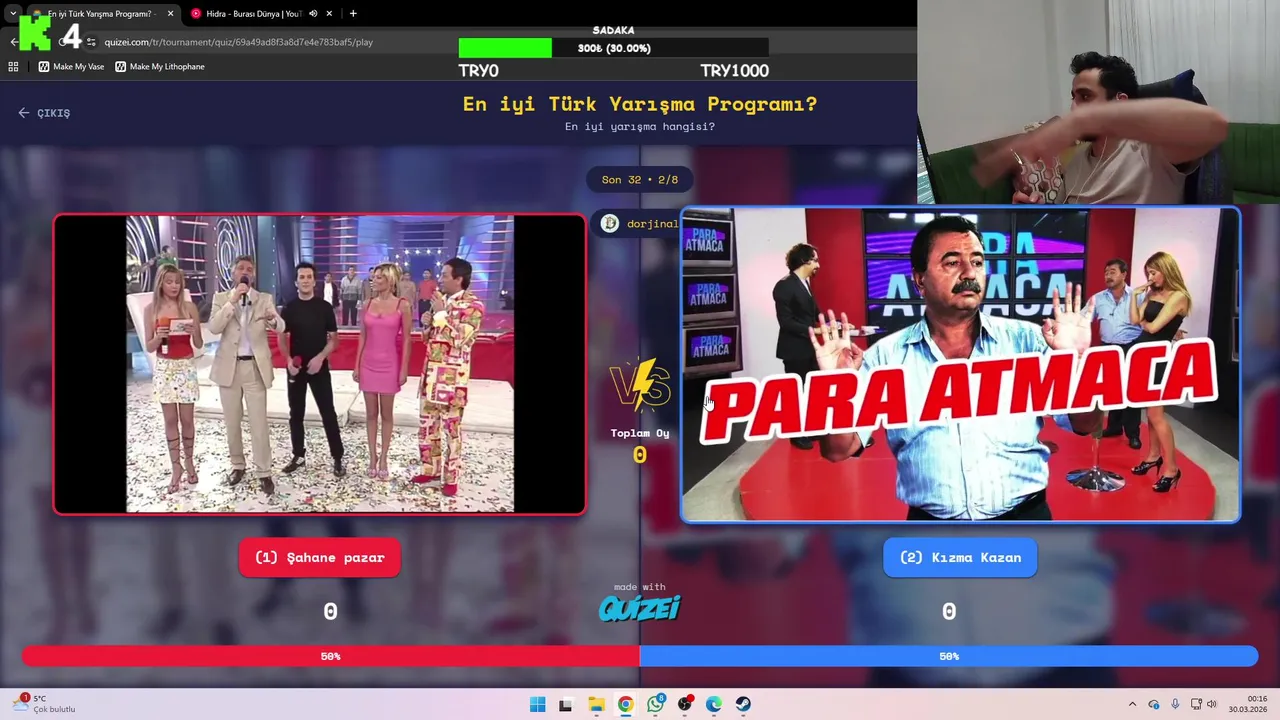Click the Son 32 • 2/8 round badge
This screenshot has width=1280, height=720.
point(640,180)
